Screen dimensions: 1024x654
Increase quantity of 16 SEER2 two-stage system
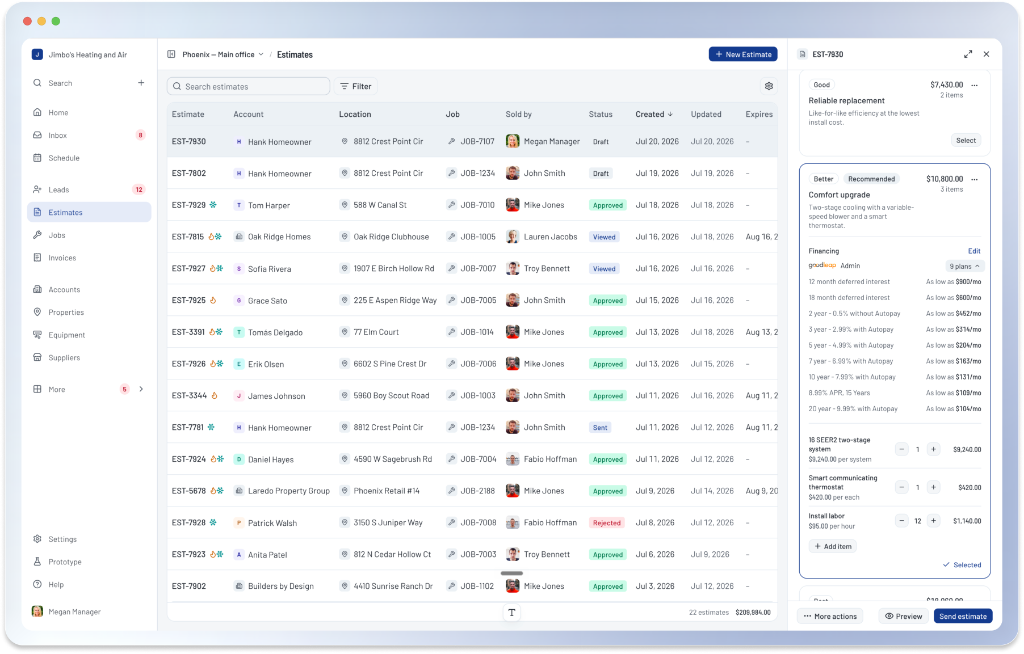point(933,450)
